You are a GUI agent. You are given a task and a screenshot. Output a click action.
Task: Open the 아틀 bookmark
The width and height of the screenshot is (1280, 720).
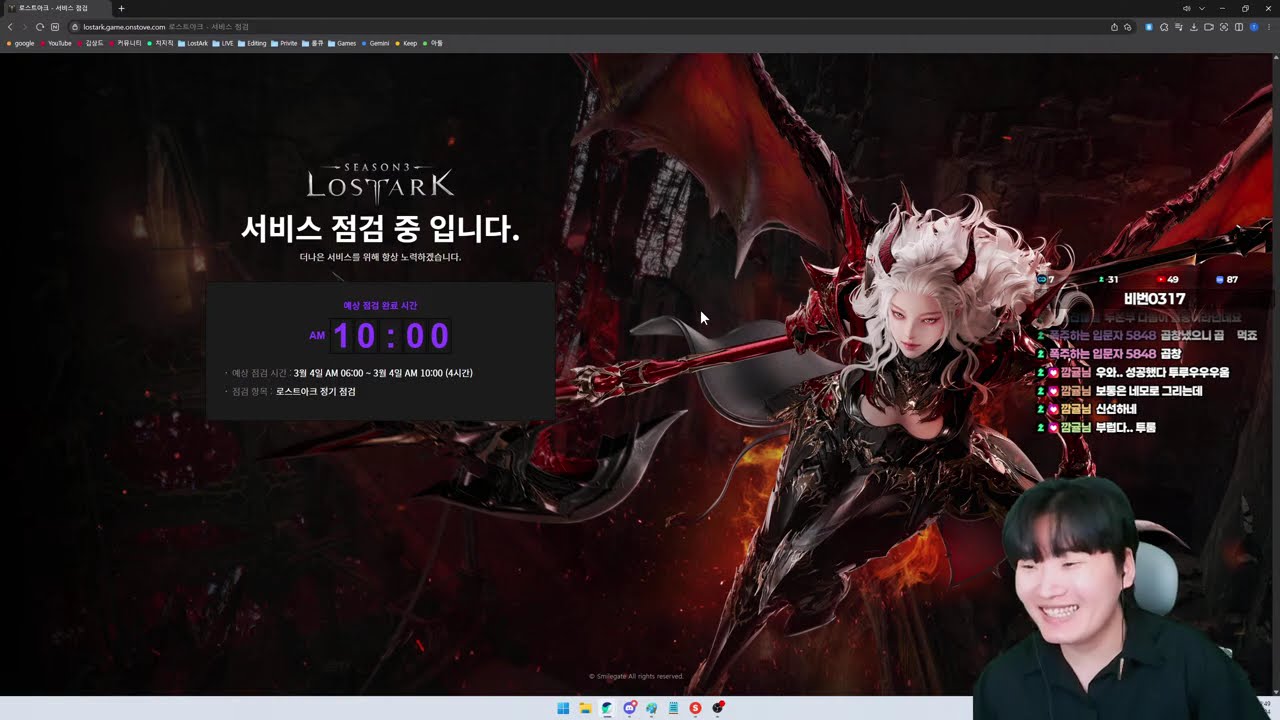433,43
